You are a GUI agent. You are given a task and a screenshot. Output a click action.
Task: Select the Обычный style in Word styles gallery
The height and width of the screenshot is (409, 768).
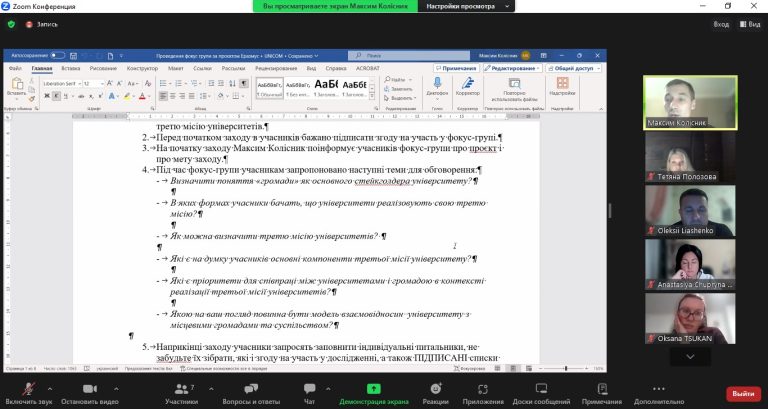click(269, 88)
